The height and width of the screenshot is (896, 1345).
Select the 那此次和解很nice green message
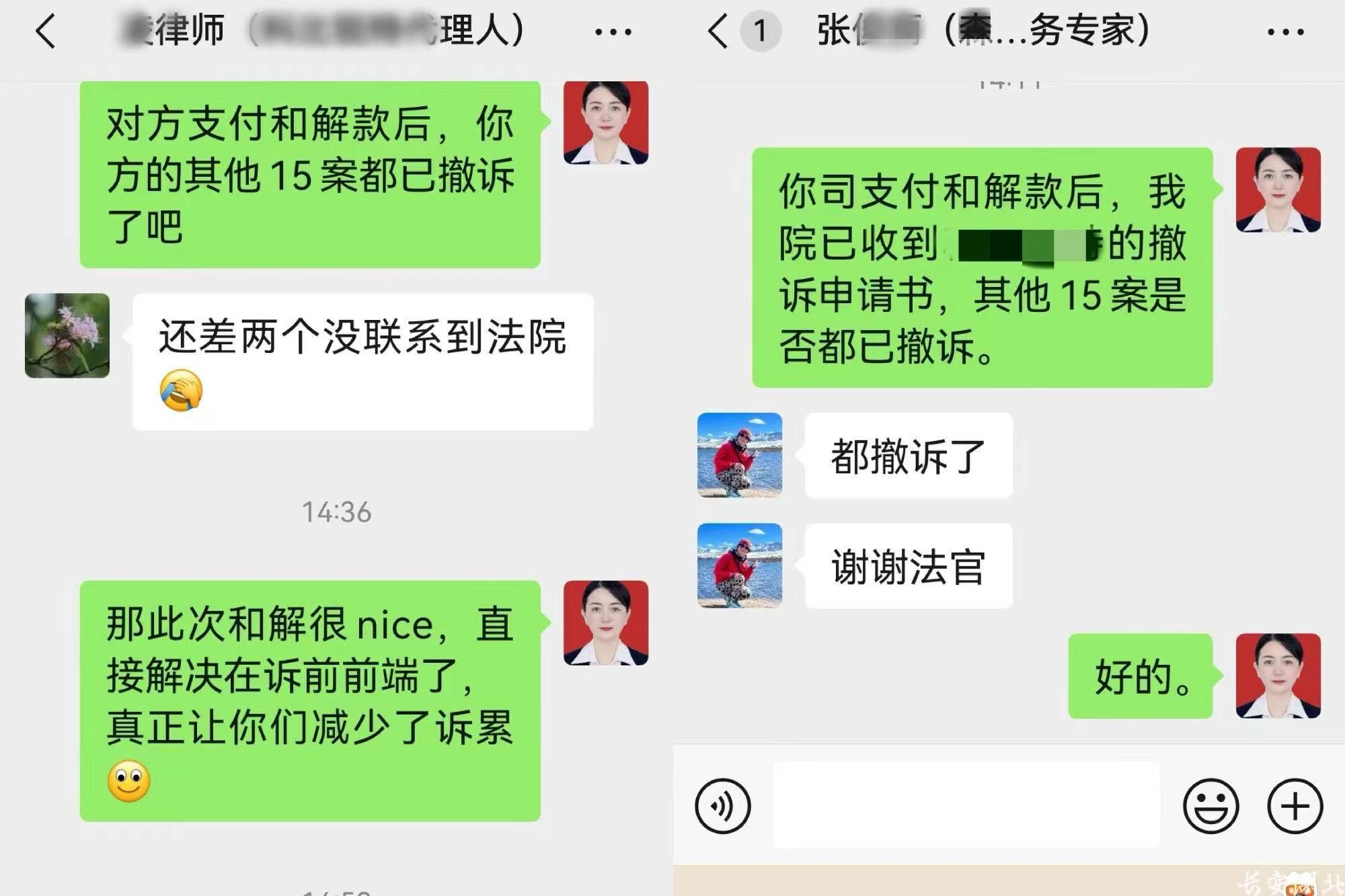310,700
